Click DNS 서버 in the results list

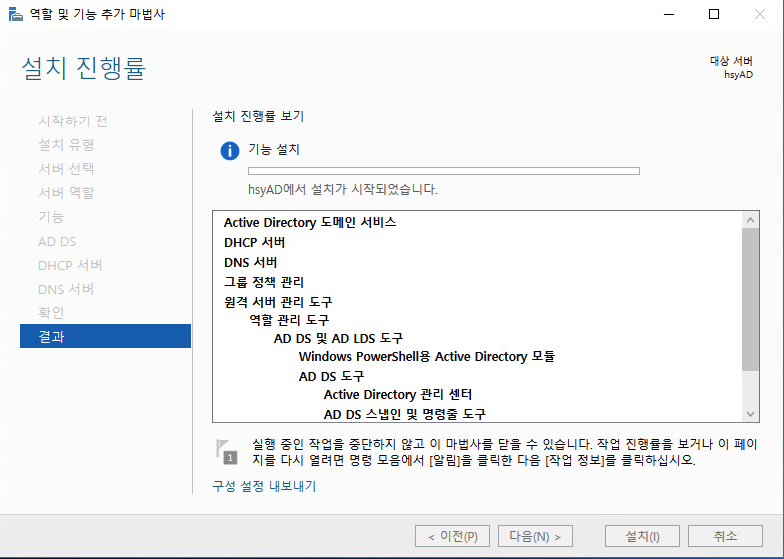point(250,262)
